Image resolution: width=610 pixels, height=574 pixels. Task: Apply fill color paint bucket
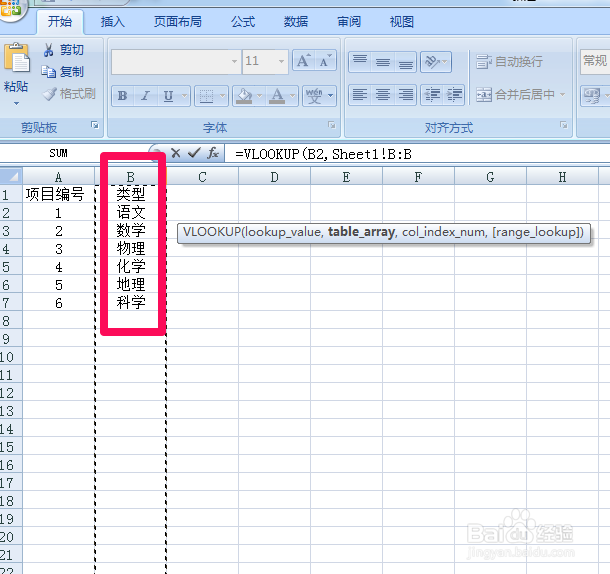[244, 95]
